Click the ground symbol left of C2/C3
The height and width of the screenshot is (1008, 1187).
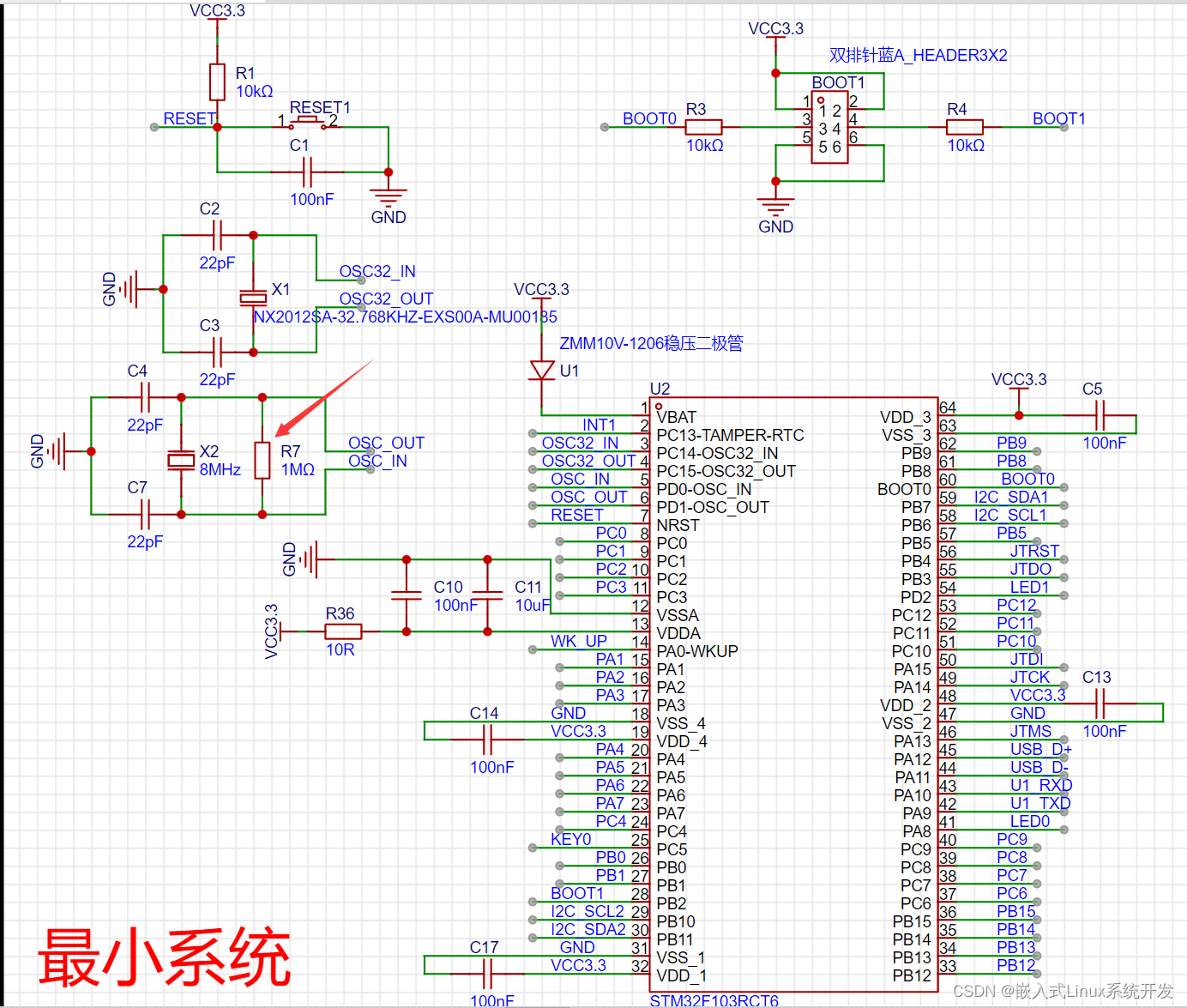click(129, 289)
